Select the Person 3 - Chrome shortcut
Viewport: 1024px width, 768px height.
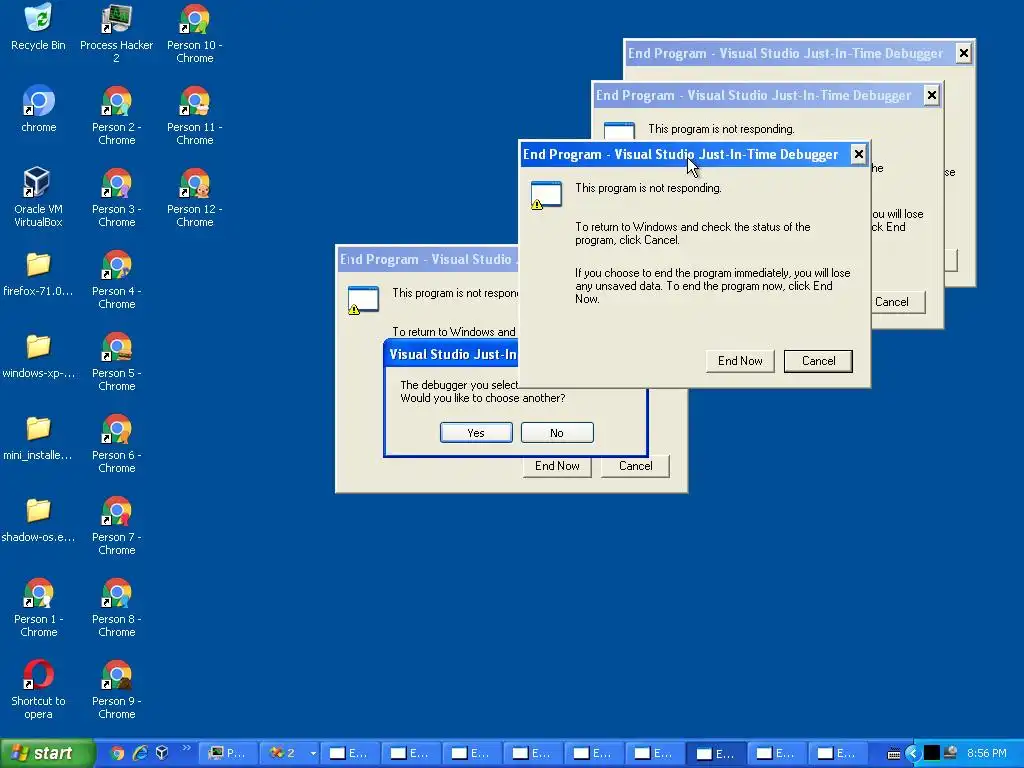[x=116, y=197]
